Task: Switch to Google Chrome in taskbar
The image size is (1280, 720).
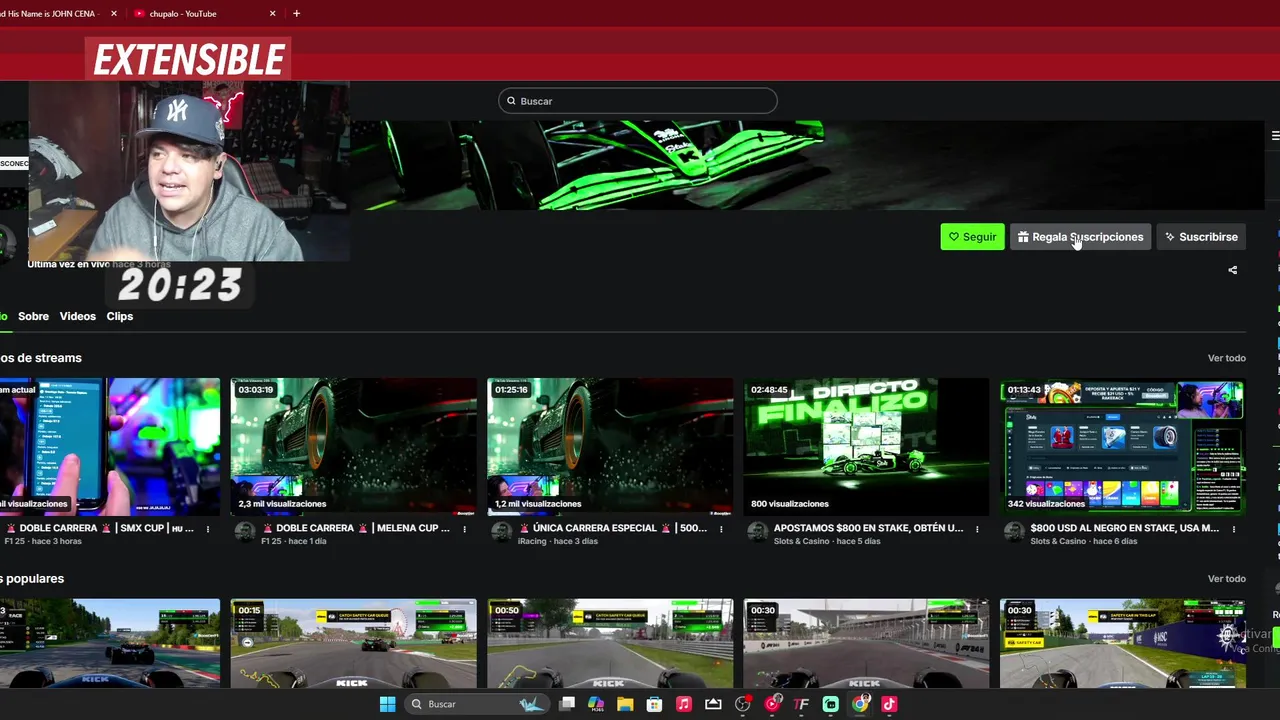Action: (860, 704)
